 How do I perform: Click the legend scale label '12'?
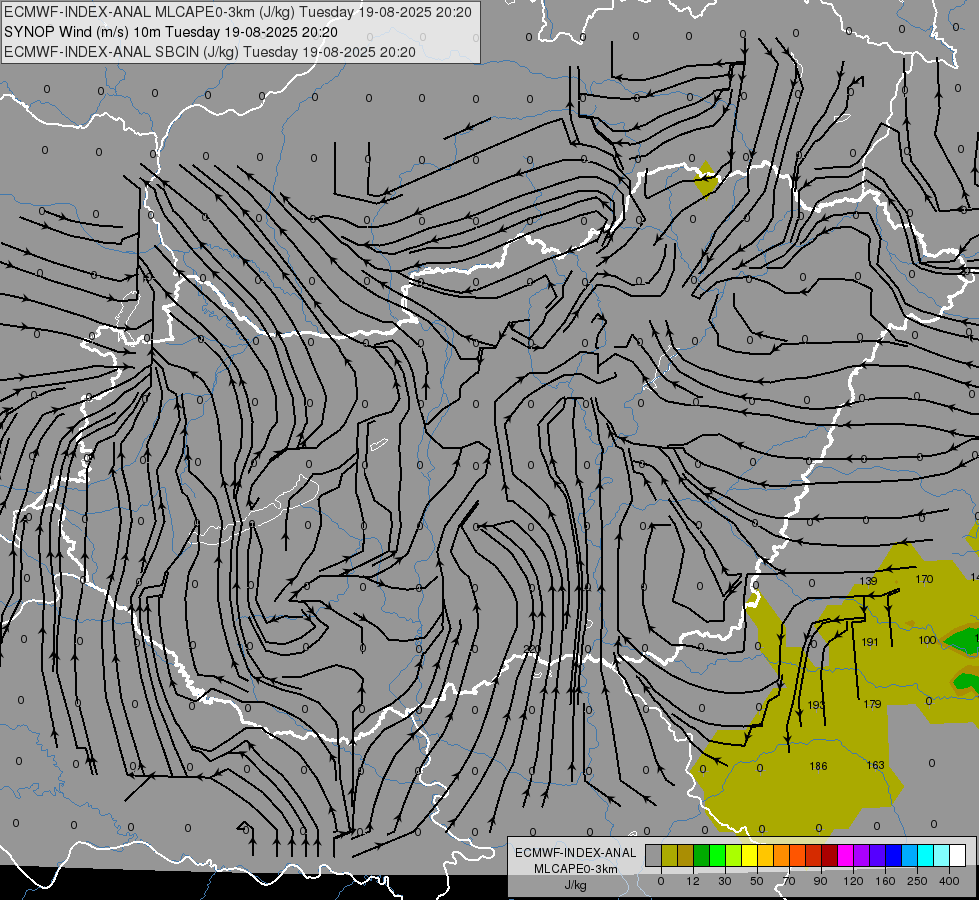tap(693, 881)
